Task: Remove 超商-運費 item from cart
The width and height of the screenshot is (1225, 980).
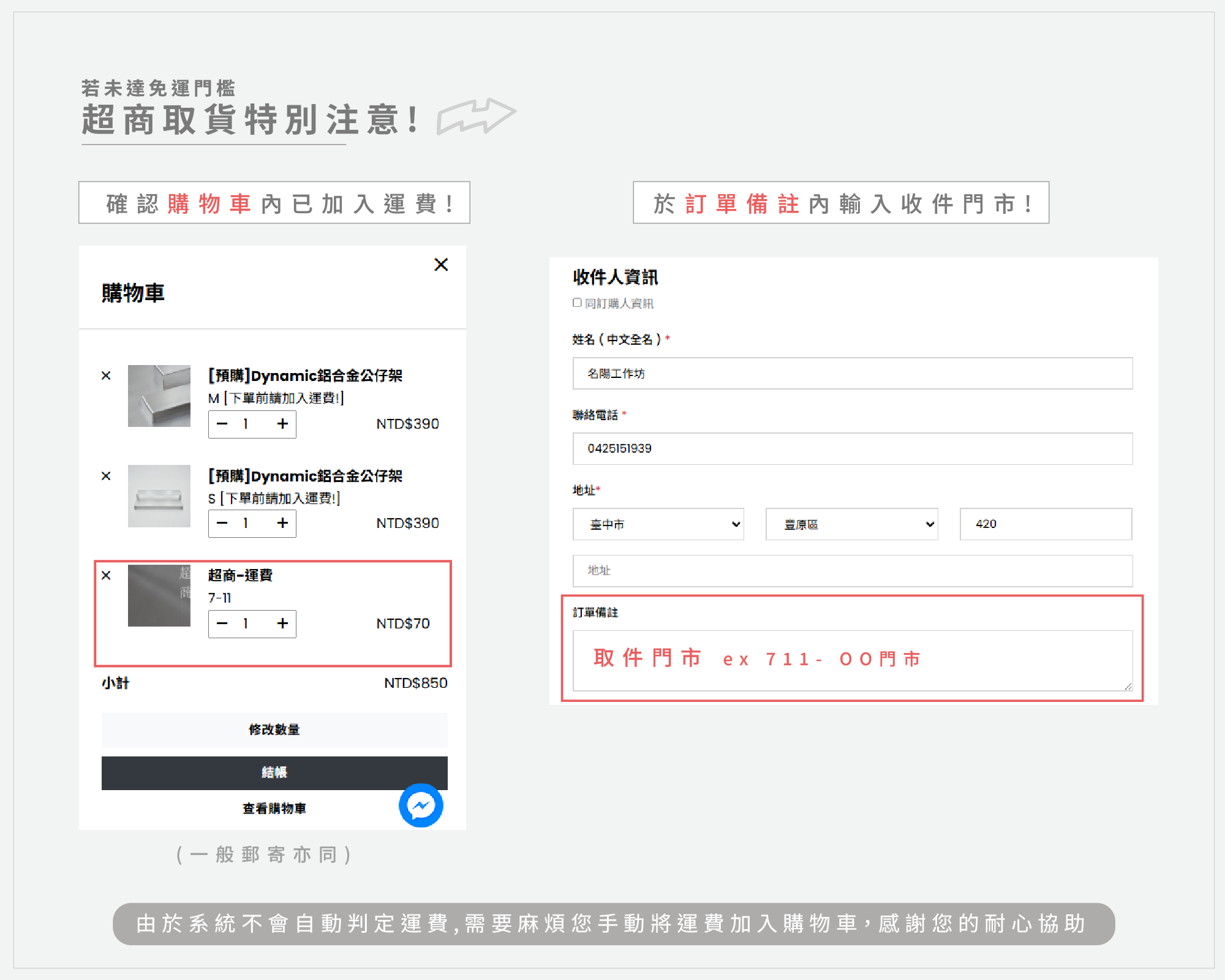Action: 106,575
